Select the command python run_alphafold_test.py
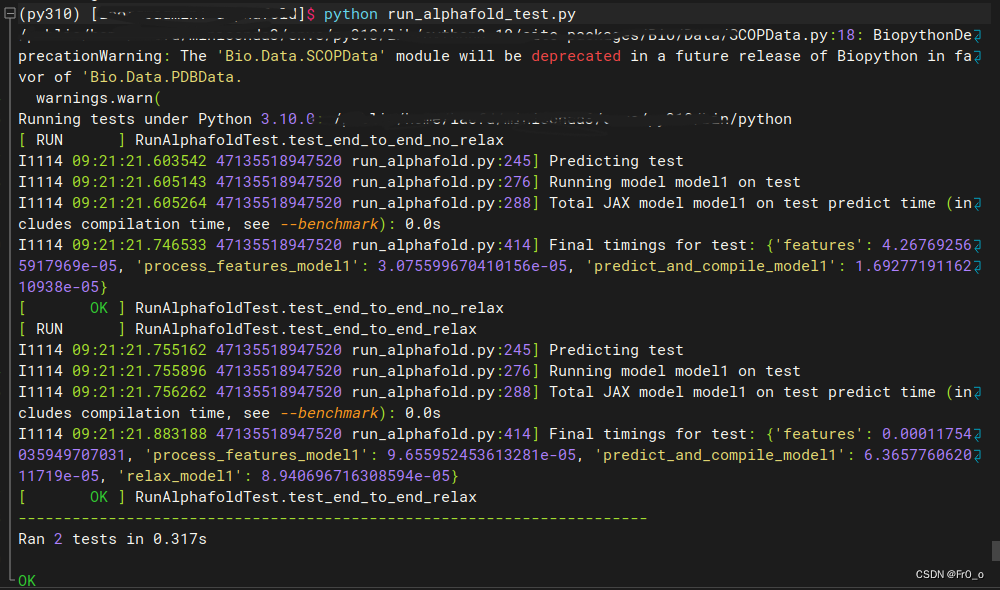This screenshot has width=1000, height=590. point(449,13)
